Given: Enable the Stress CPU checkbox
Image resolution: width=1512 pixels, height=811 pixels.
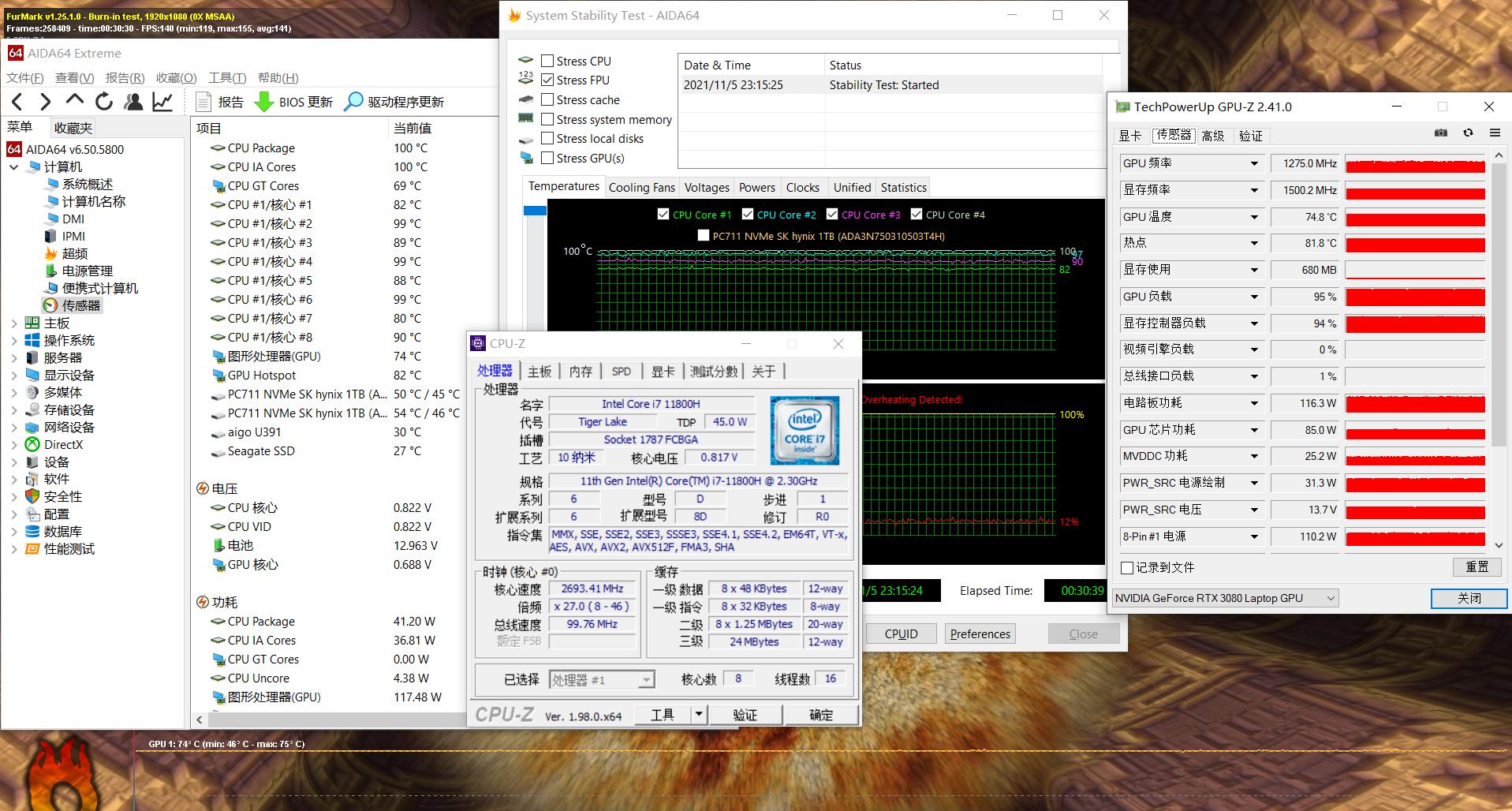Looking at the screenshot, I should pos(547,61).
